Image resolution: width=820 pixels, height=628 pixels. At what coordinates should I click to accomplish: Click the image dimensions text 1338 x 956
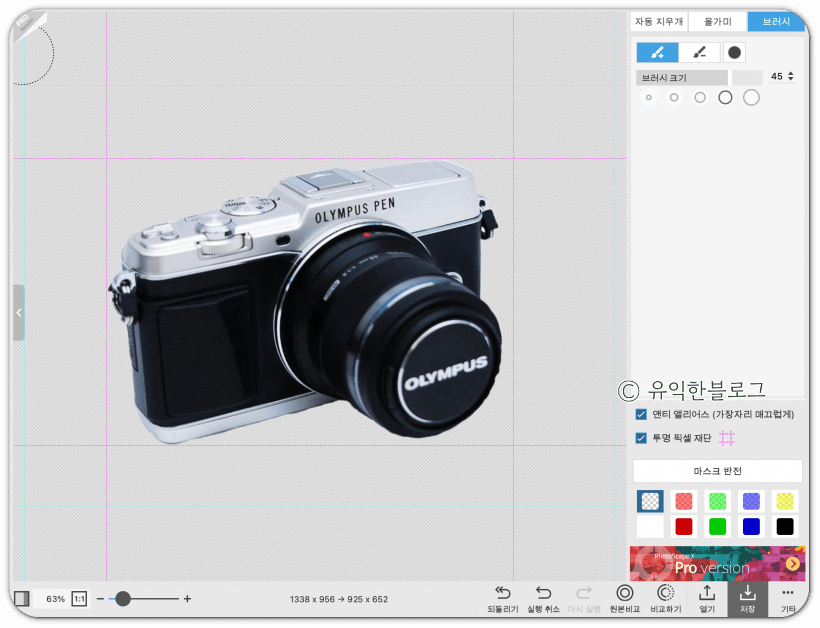click(339, 599)
